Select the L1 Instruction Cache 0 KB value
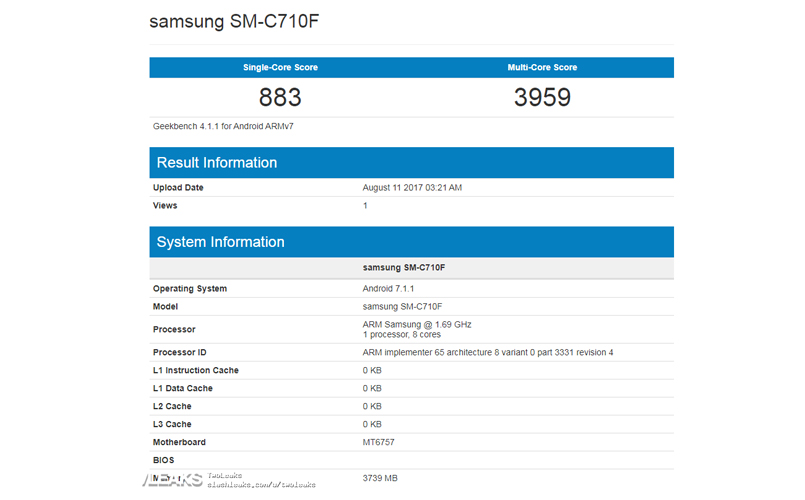Viewport: 805px width, 500px height. (372, 370)
